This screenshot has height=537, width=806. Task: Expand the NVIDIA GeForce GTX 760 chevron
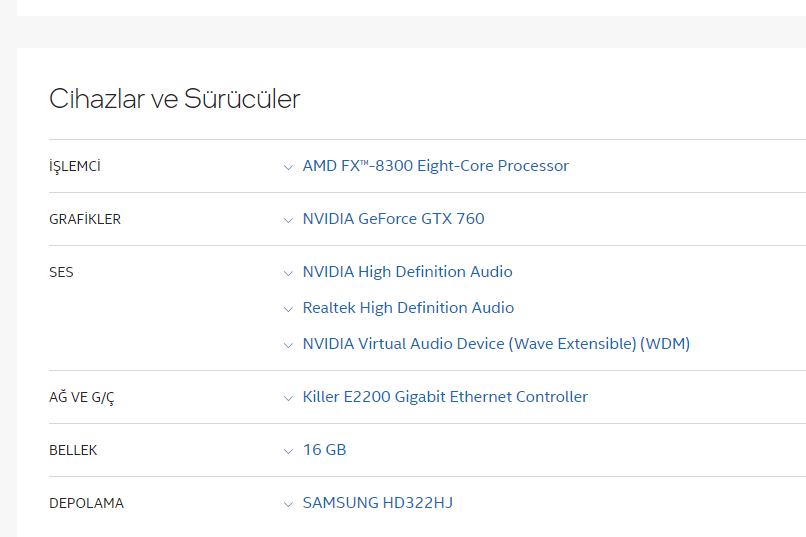pyautogui.click(x=288, y=220)
